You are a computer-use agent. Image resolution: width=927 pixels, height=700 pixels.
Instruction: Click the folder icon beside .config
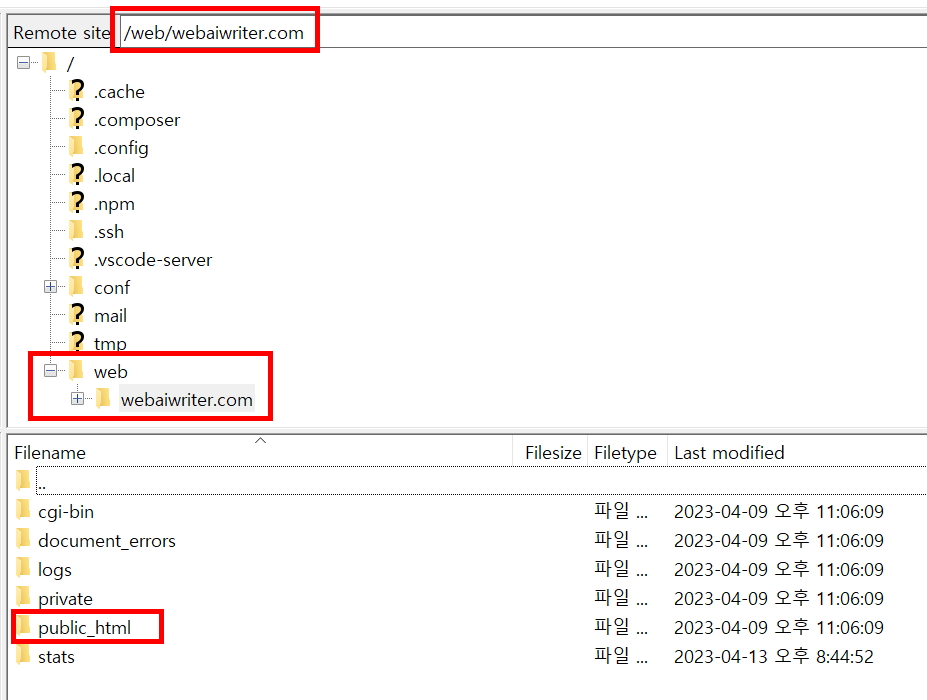pyautogui.click(x=76, y=145)
